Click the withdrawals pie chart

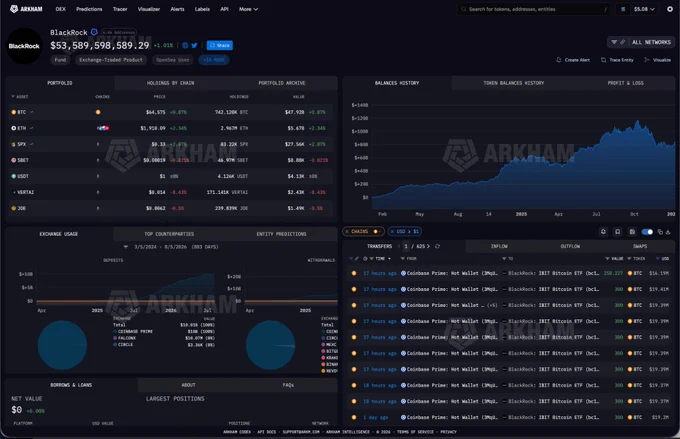271,345
